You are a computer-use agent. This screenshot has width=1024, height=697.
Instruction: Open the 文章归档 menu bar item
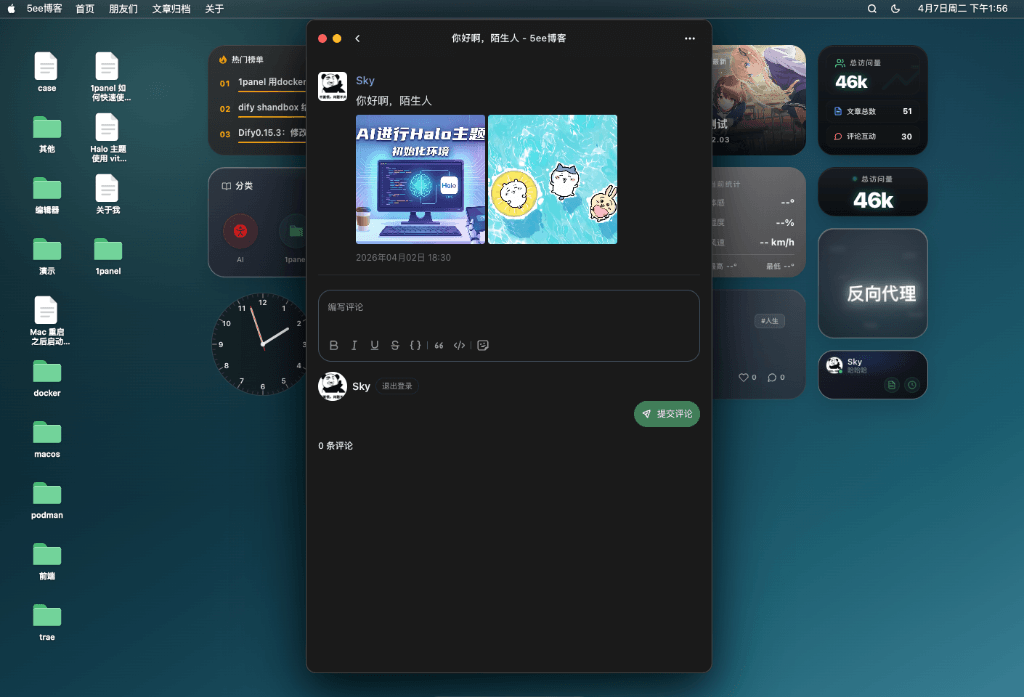171,8
